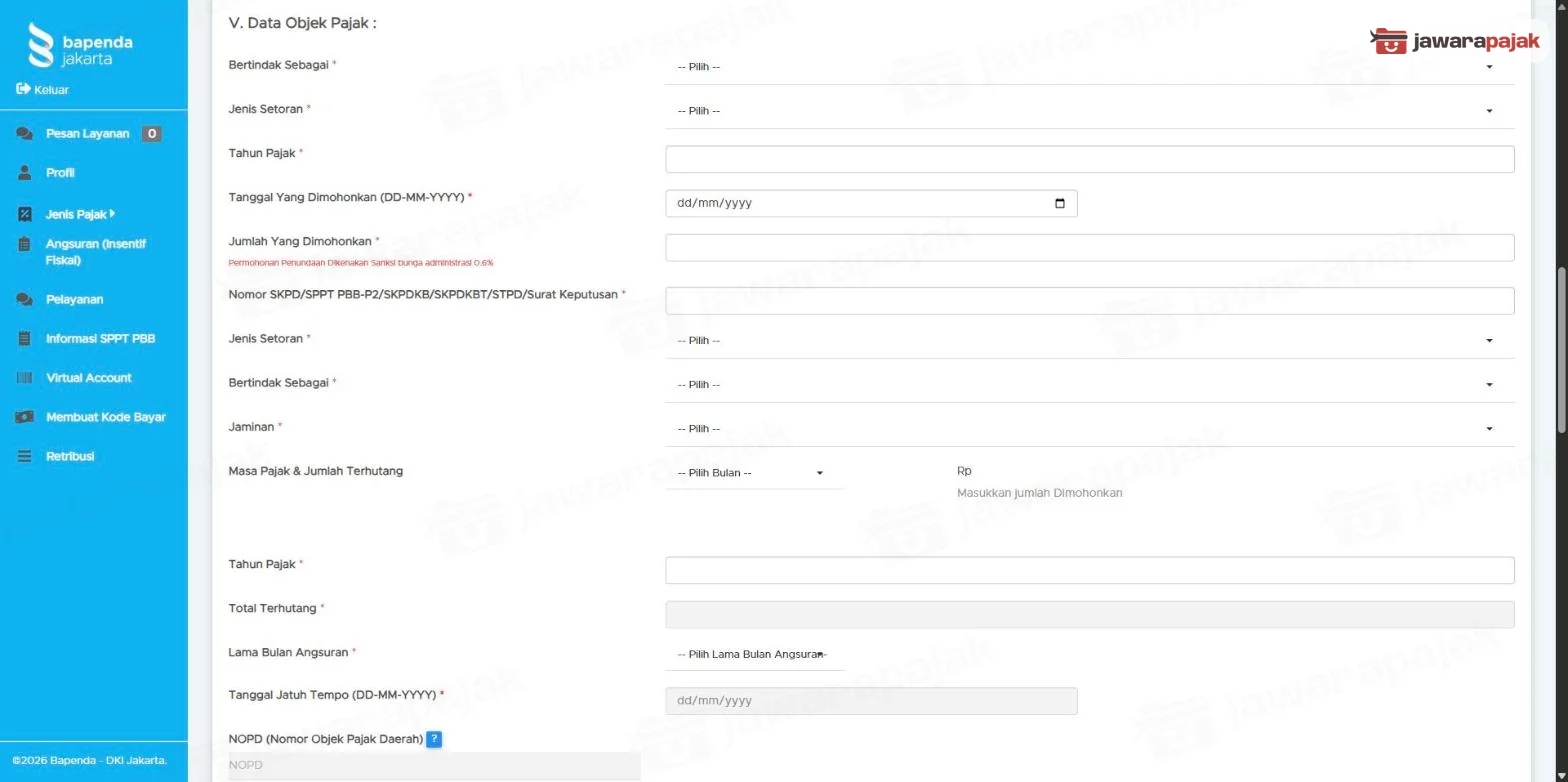Click the Angsuran clipboard icon
1568x782 pixels.
pos(25,244)
